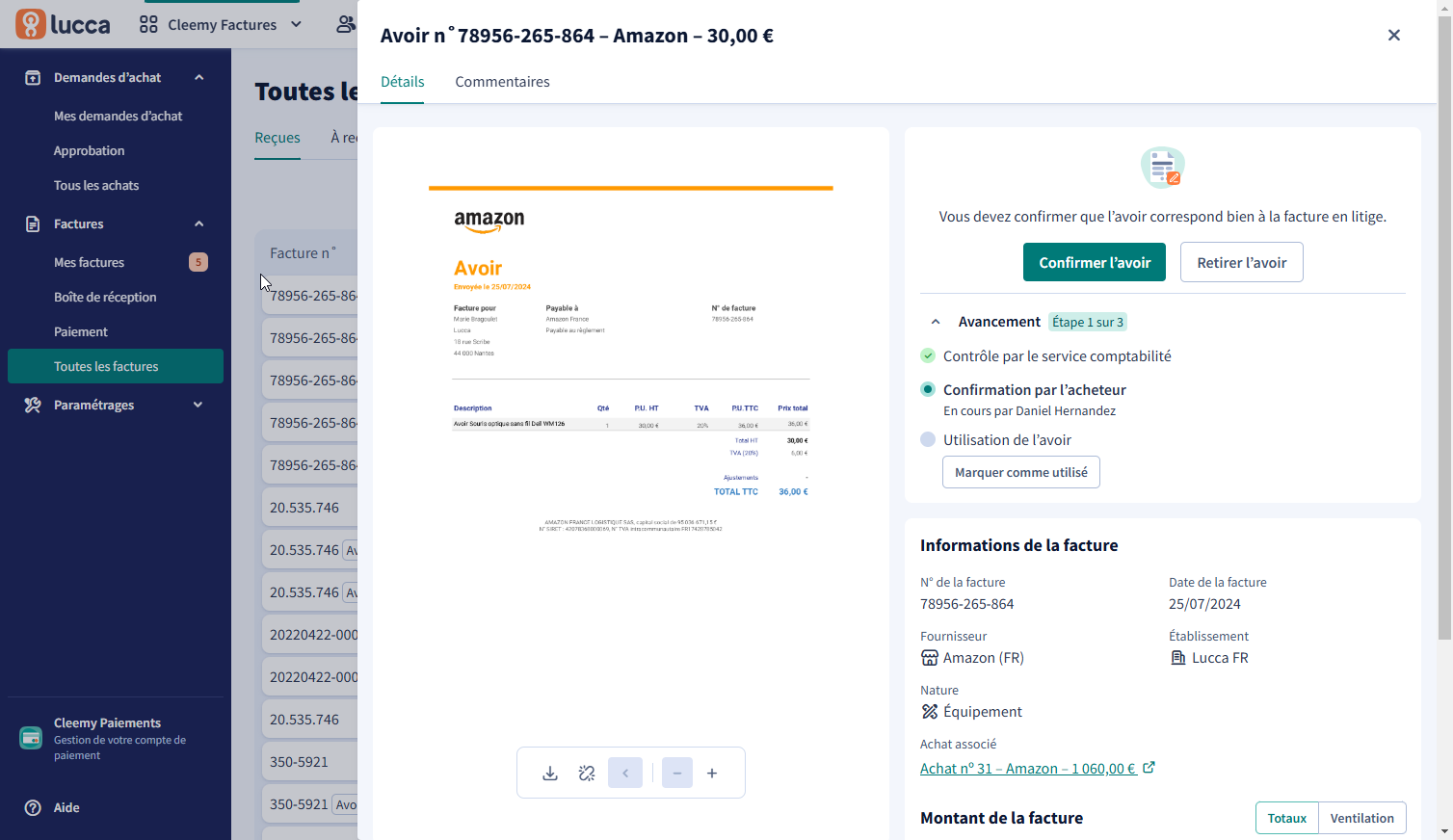Click the invoice date 25/07/2024
The width and height of the screenshot is (1453, 840).
(x=1204, y=604)
